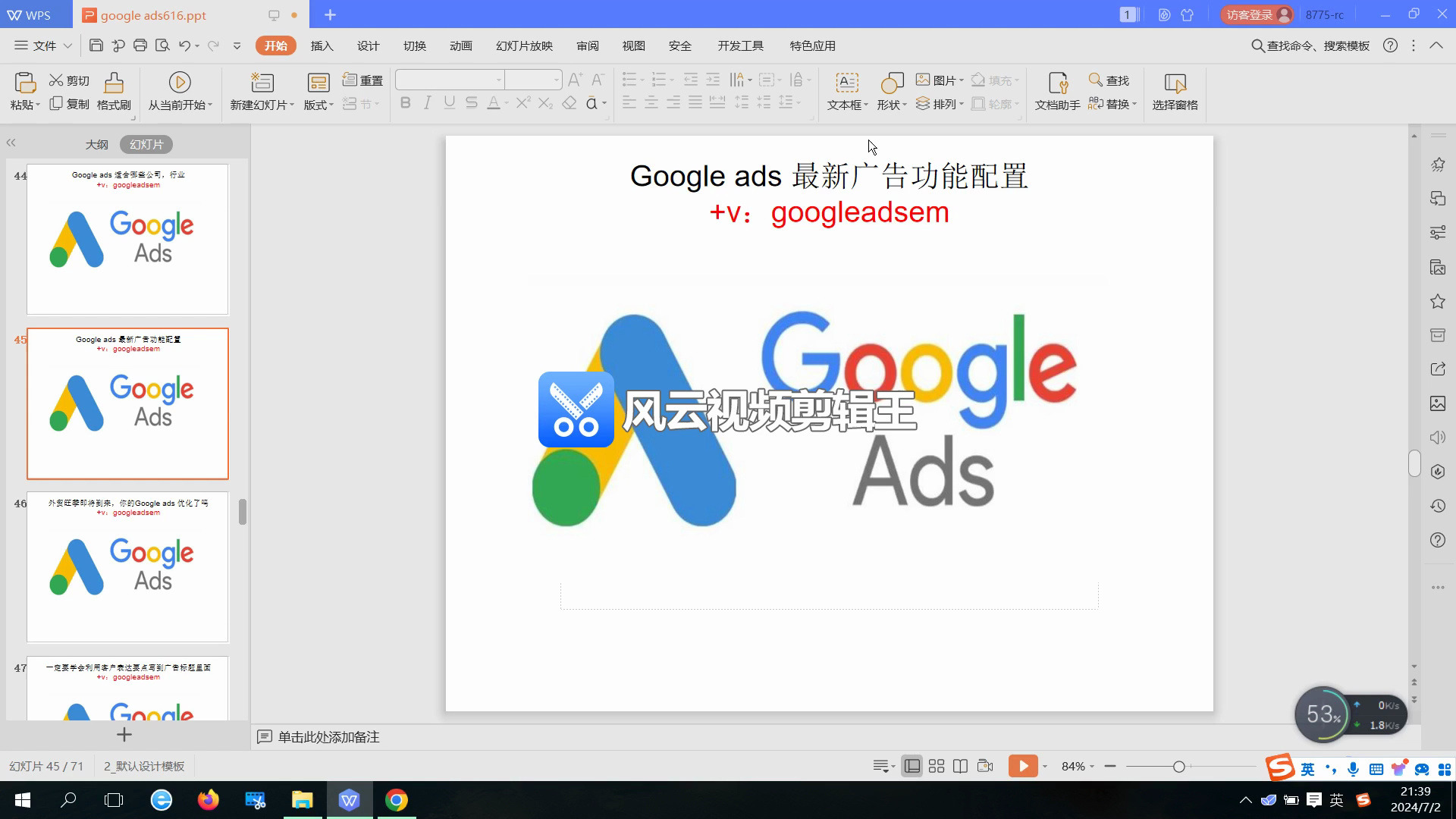
Task: Click the 访客登录 guest login button
Action: click(1256, 14)
